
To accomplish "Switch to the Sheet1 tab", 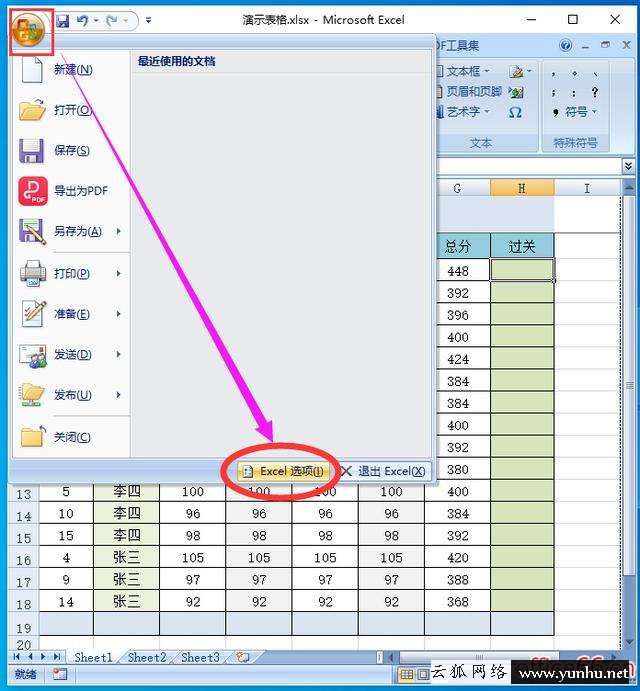I will 93,658.
